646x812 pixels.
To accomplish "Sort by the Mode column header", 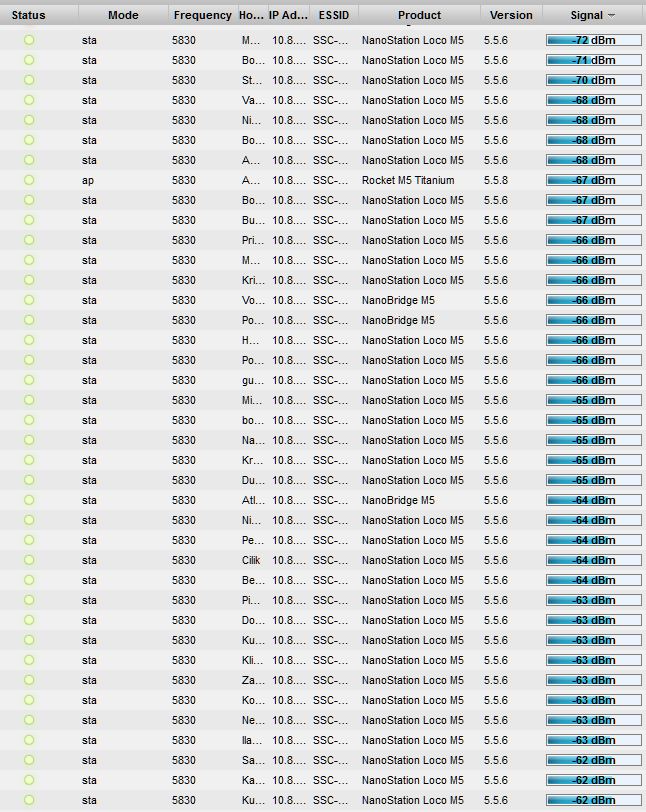I will click(123, 16).
